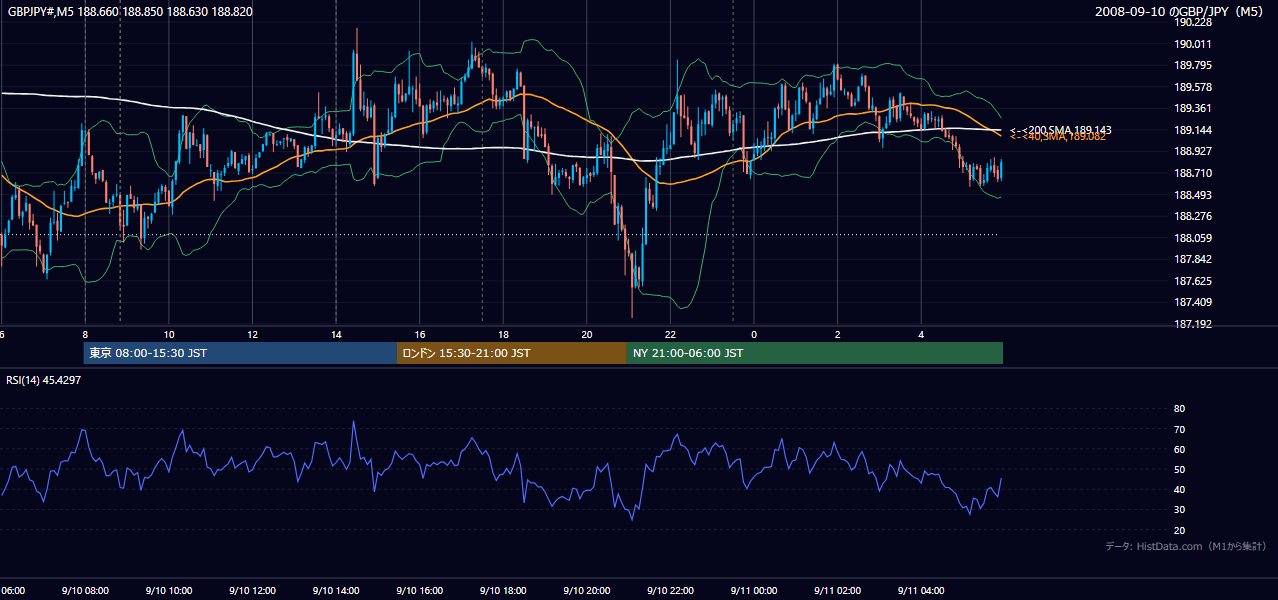Click the bottom time label 9/10 10:00
The image size is (1278, 600).
point(168,591)
